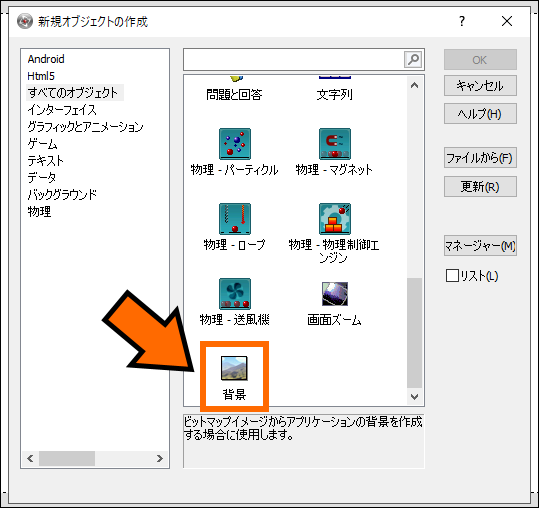
Task: Enable the リスト(L) checkbox
Action: pos(452,276)
